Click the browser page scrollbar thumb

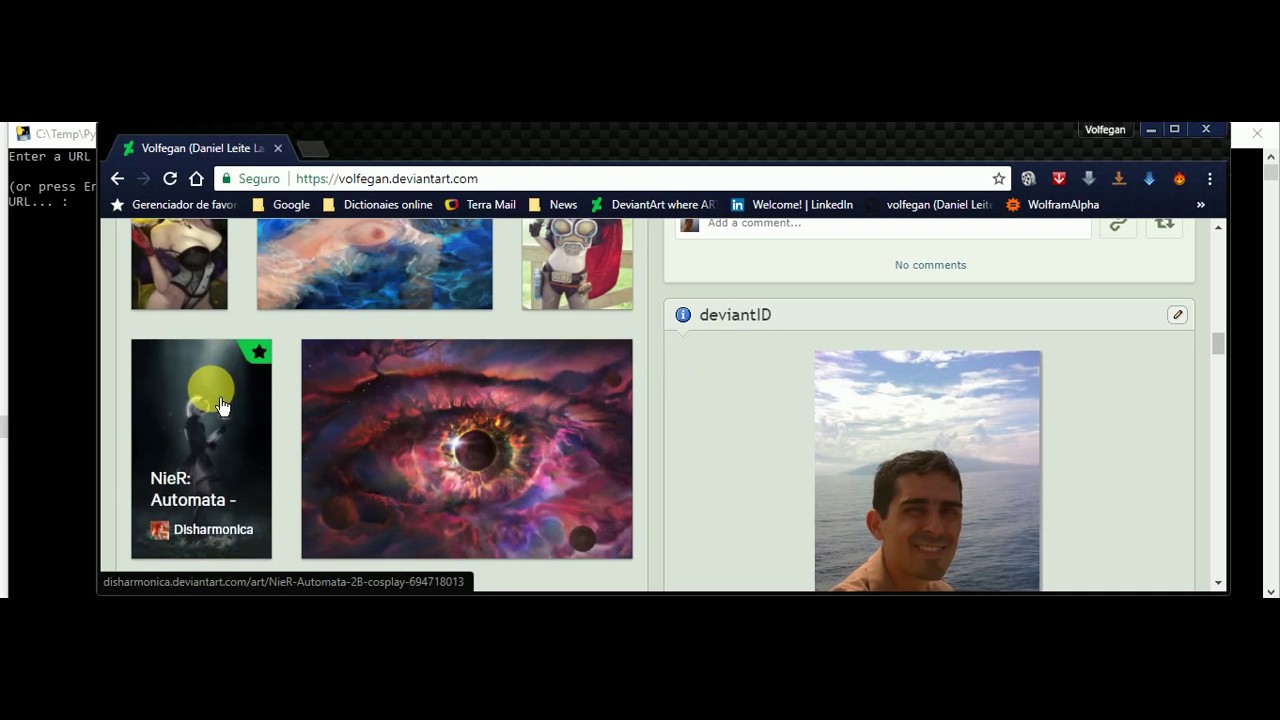pos(1217,343)
